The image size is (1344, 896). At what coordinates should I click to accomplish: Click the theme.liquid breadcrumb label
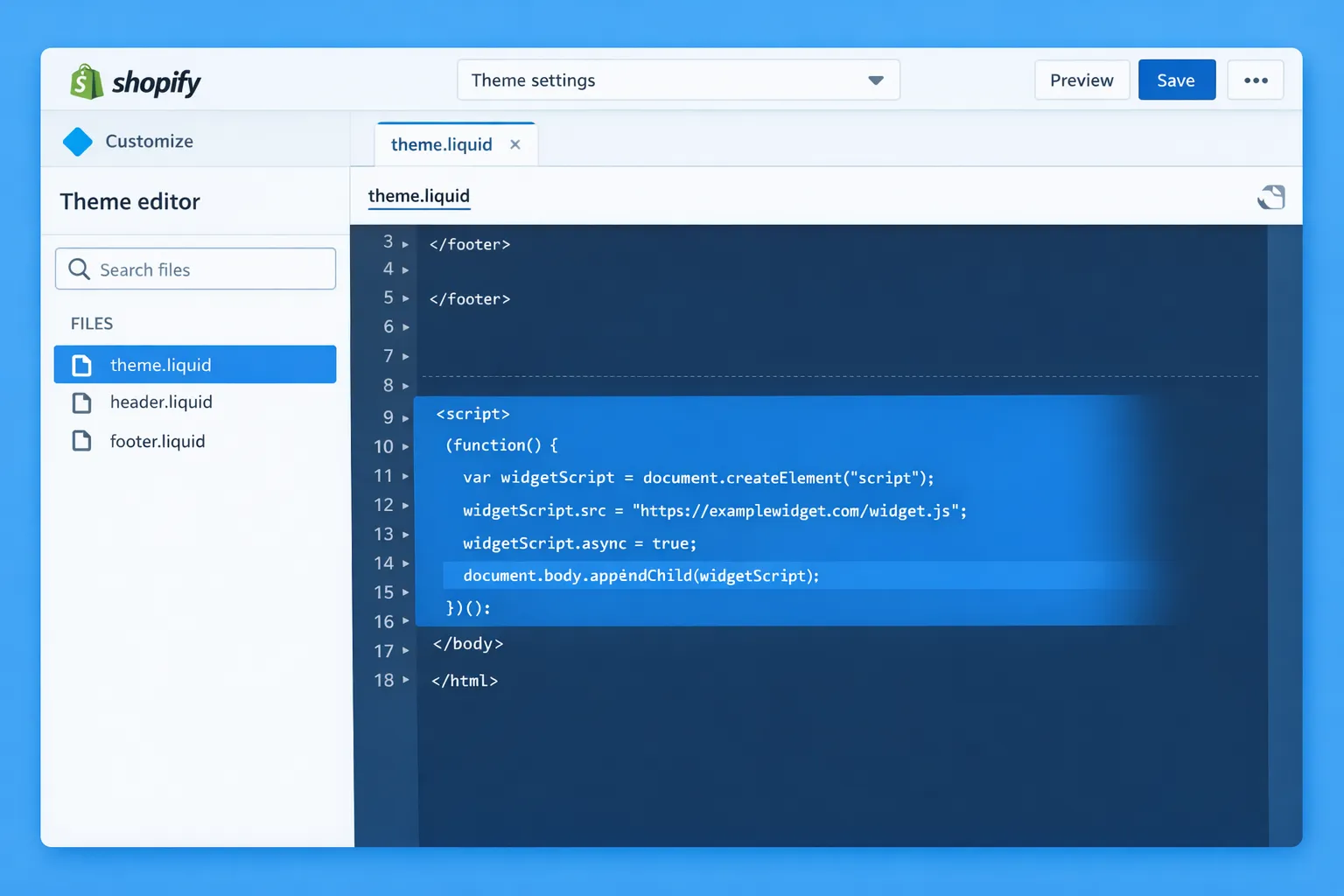418,195
